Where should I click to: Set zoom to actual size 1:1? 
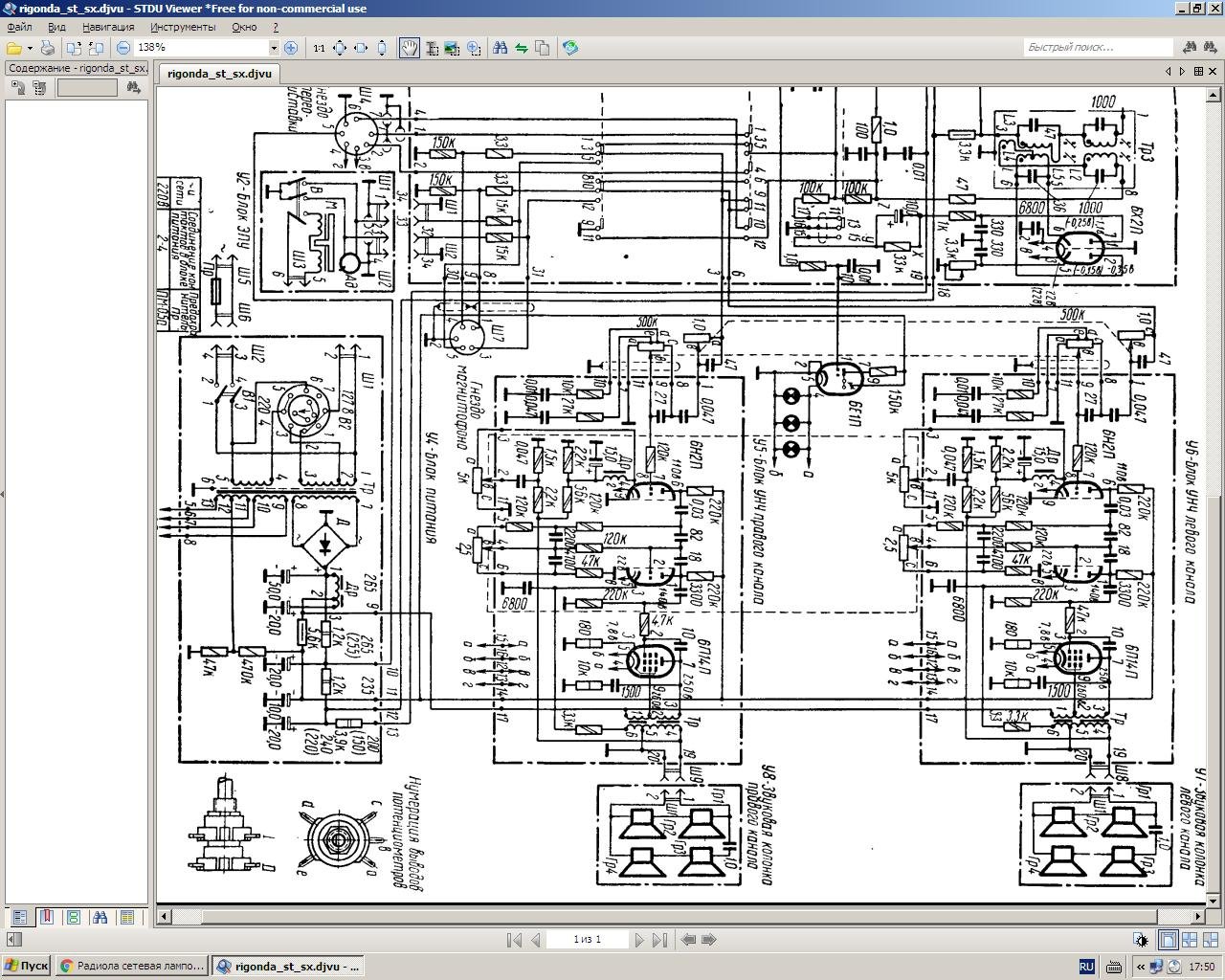click(x=319, y=48)
